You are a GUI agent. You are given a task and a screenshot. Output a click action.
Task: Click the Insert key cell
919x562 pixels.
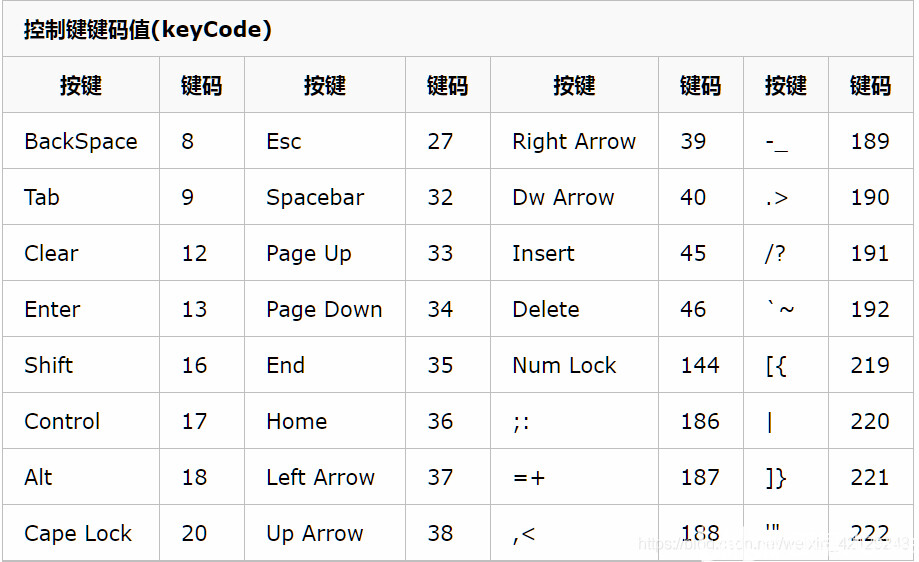pyautogui.click(x=574, y=253)
